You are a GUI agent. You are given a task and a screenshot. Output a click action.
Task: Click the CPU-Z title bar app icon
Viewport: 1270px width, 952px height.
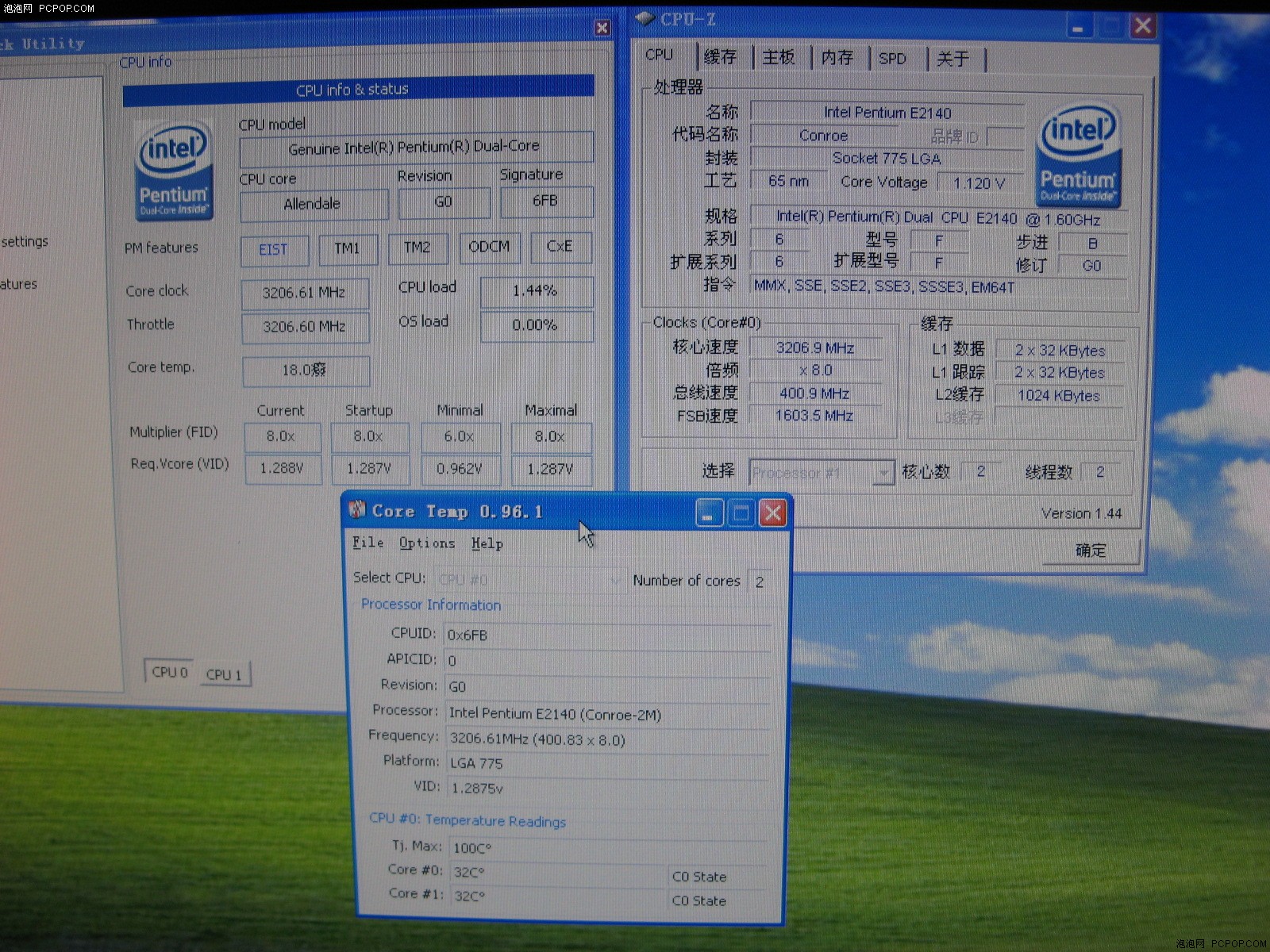(645, 18)
